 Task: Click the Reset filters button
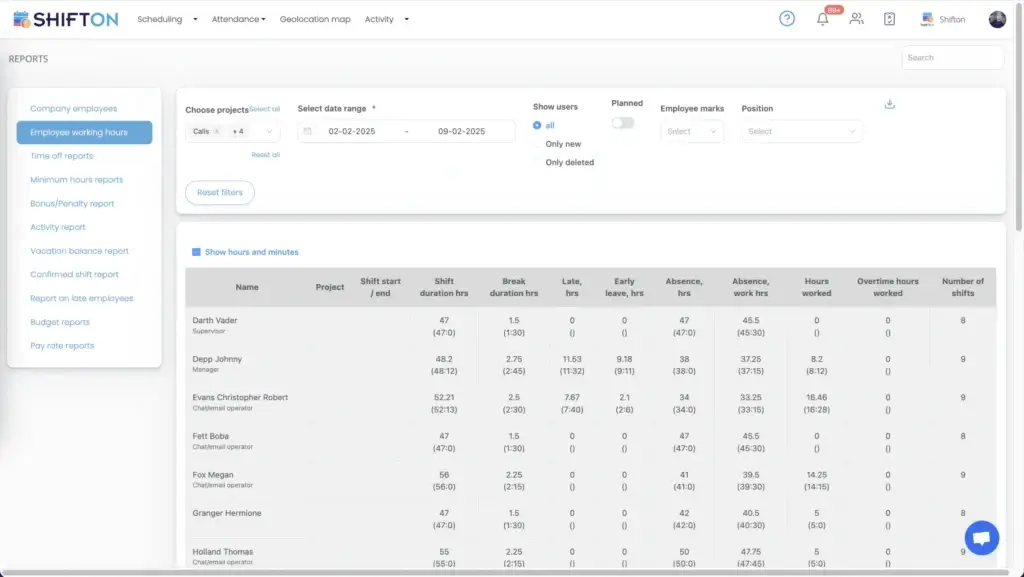tap(220, 192)
